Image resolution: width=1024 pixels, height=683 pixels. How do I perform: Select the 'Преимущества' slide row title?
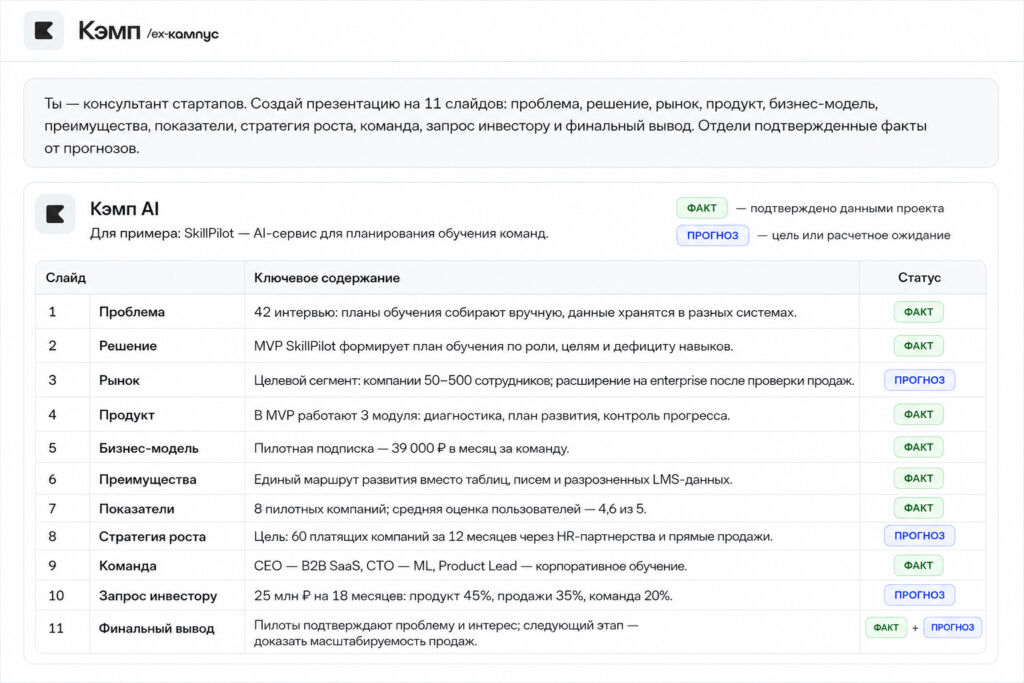pos(148,480)
